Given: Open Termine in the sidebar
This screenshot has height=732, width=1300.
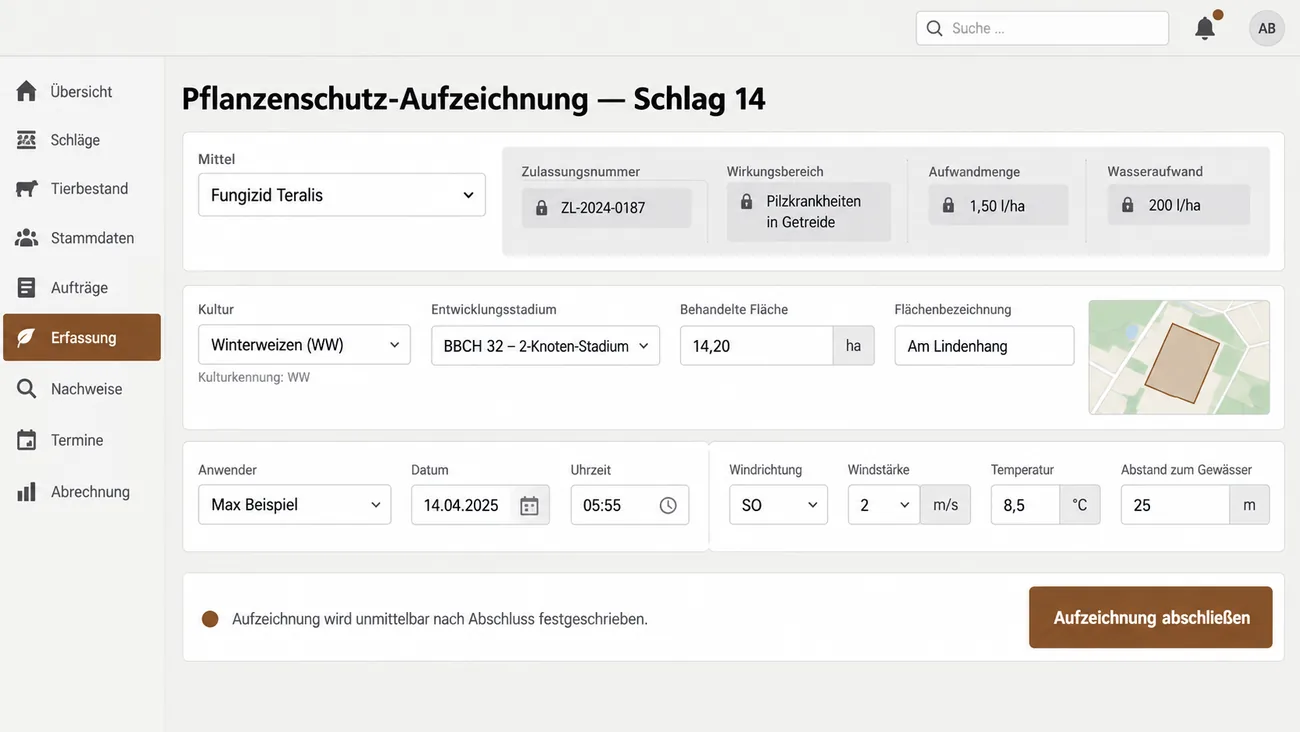Looking at the screenshot, I should coord(82,440).
